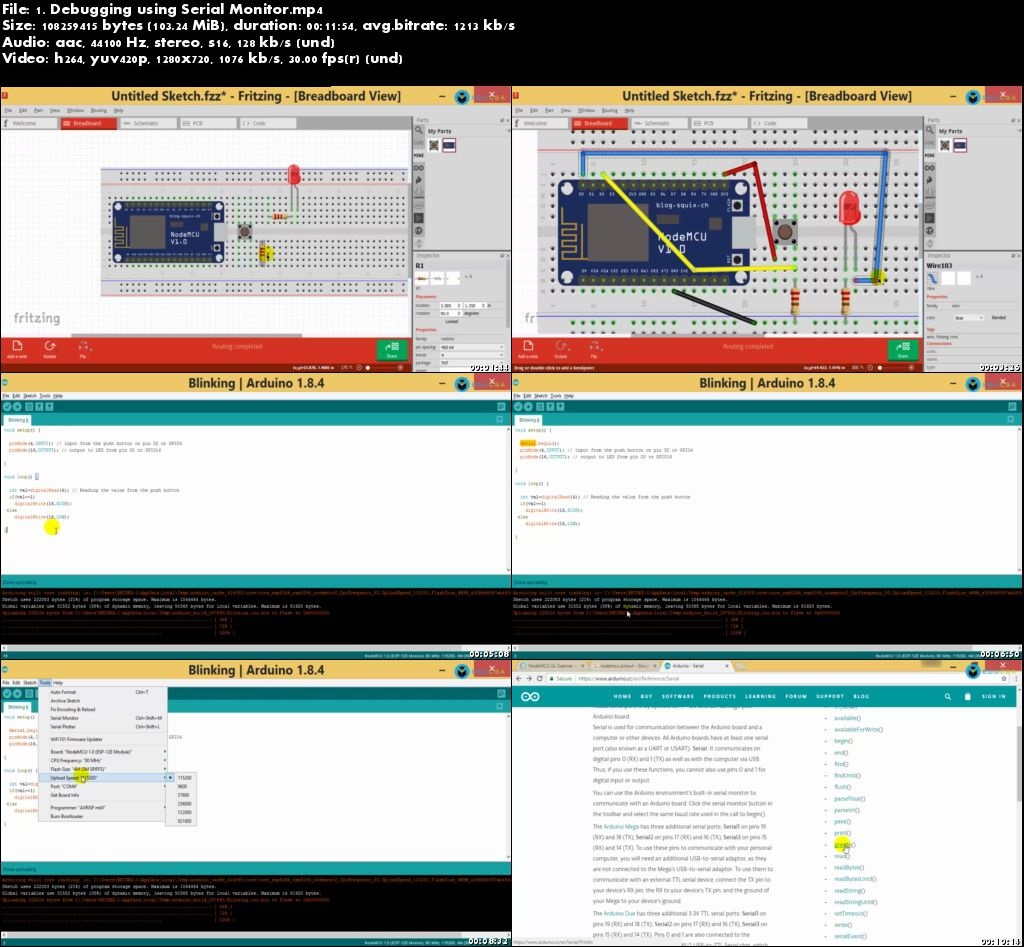
Task: Click the Verify icon in middle-right Arduino frame
Action: [518, 406]
